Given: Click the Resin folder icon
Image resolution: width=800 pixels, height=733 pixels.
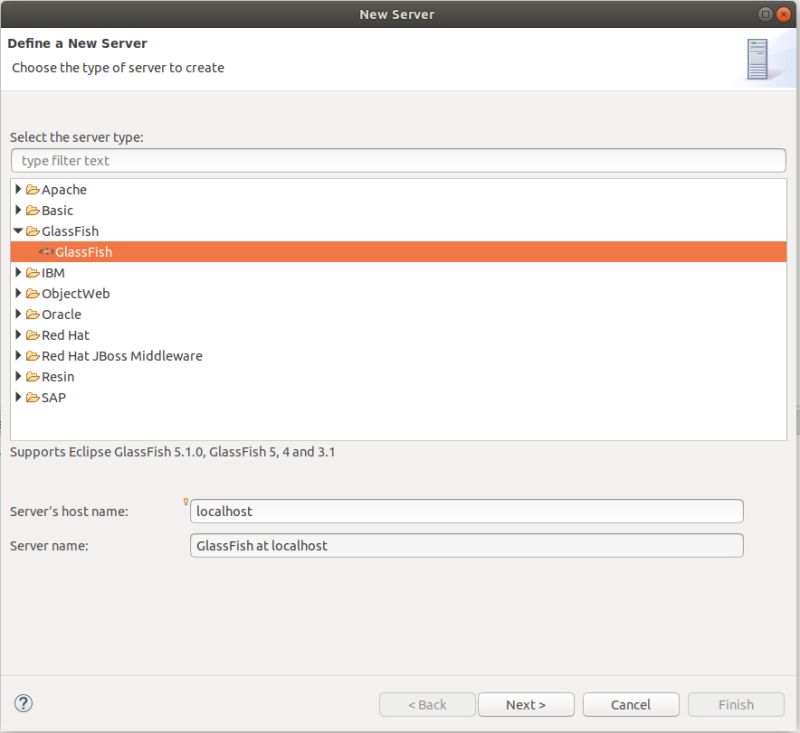Looking at the screenshot, I should (33, 377).
